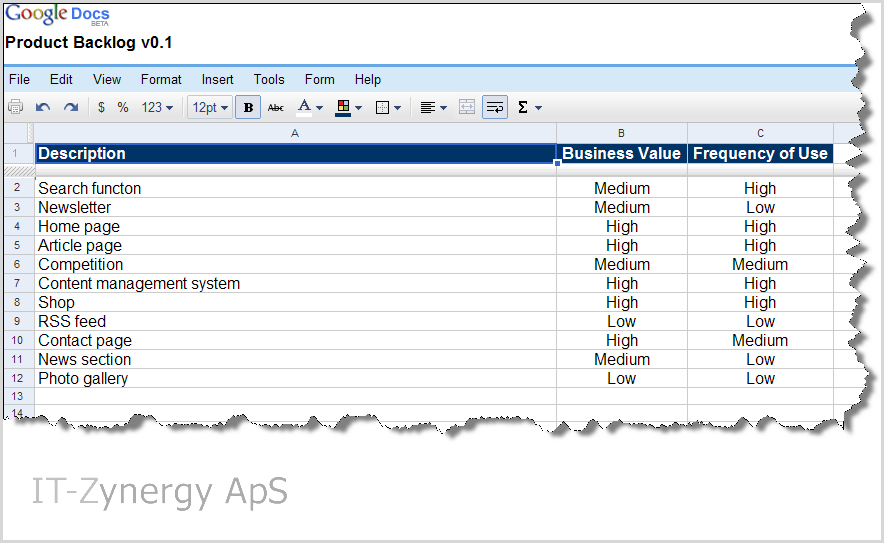This screenshot has width=884, height=543.
Task: Open the Tools menu
Action: coord(269,80)
